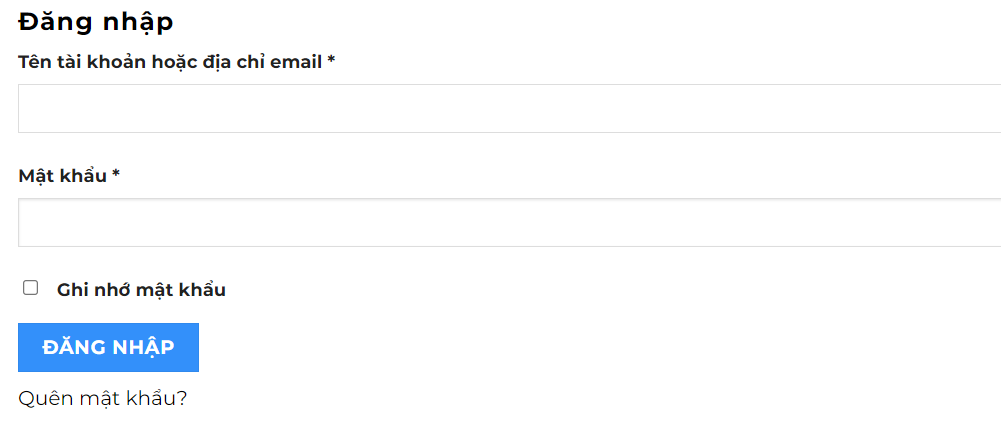
Task: Click the Mật khẩu label
Action: [x=62, y=176]
